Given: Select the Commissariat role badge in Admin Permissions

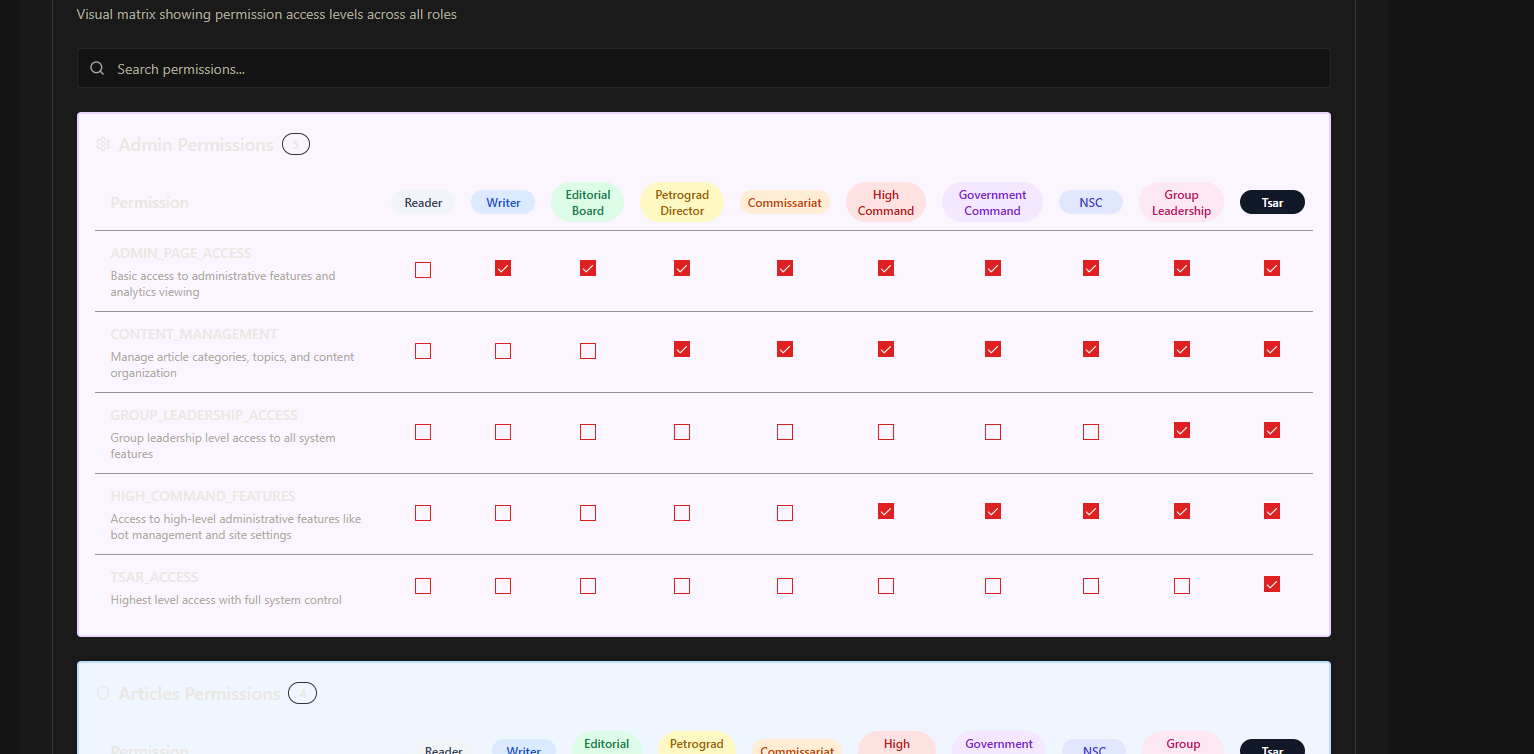Looking at the screenshot, I should [x=785, y=202].
